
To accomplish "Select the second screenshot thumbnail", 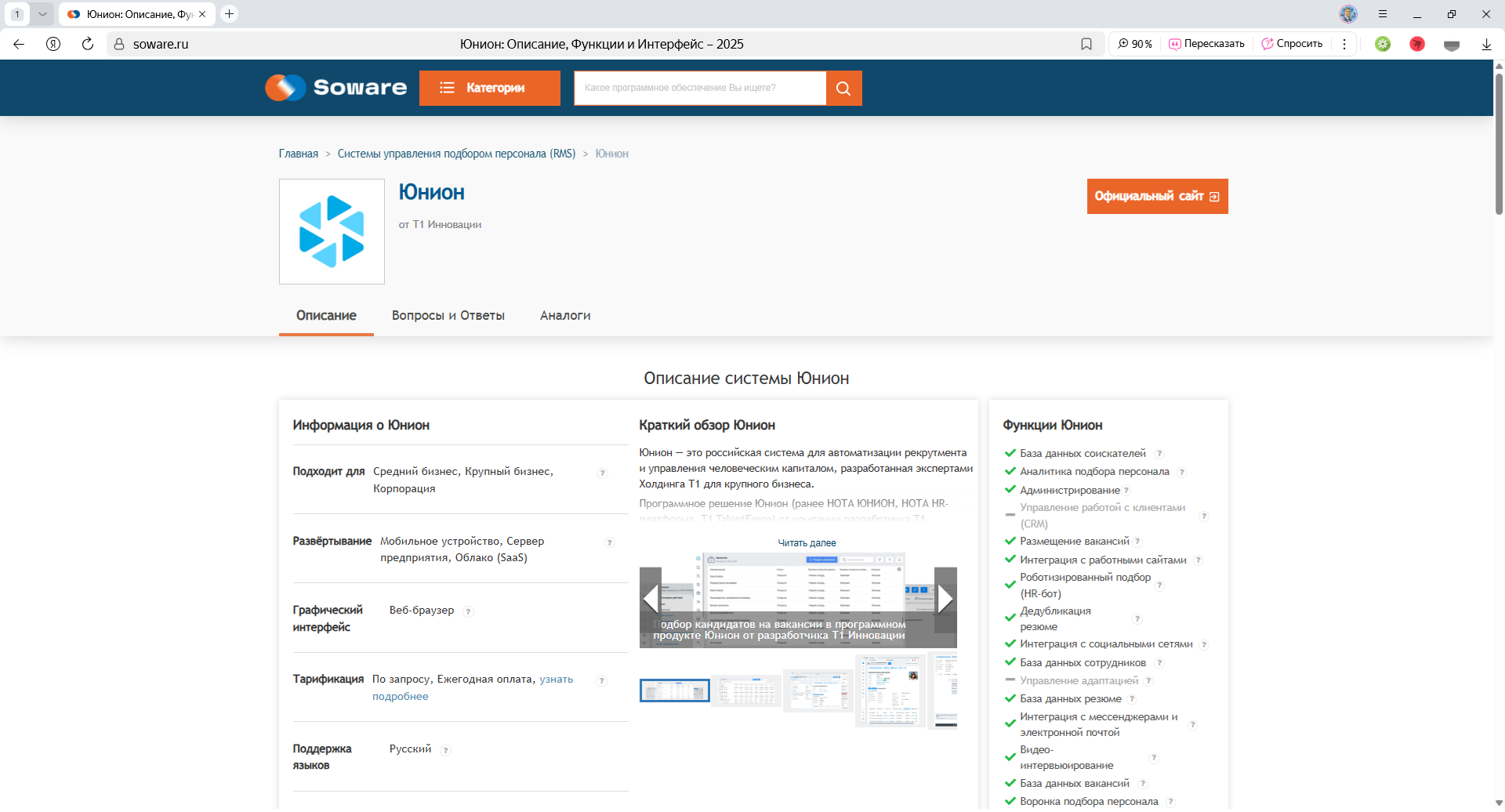I will 746,691.
